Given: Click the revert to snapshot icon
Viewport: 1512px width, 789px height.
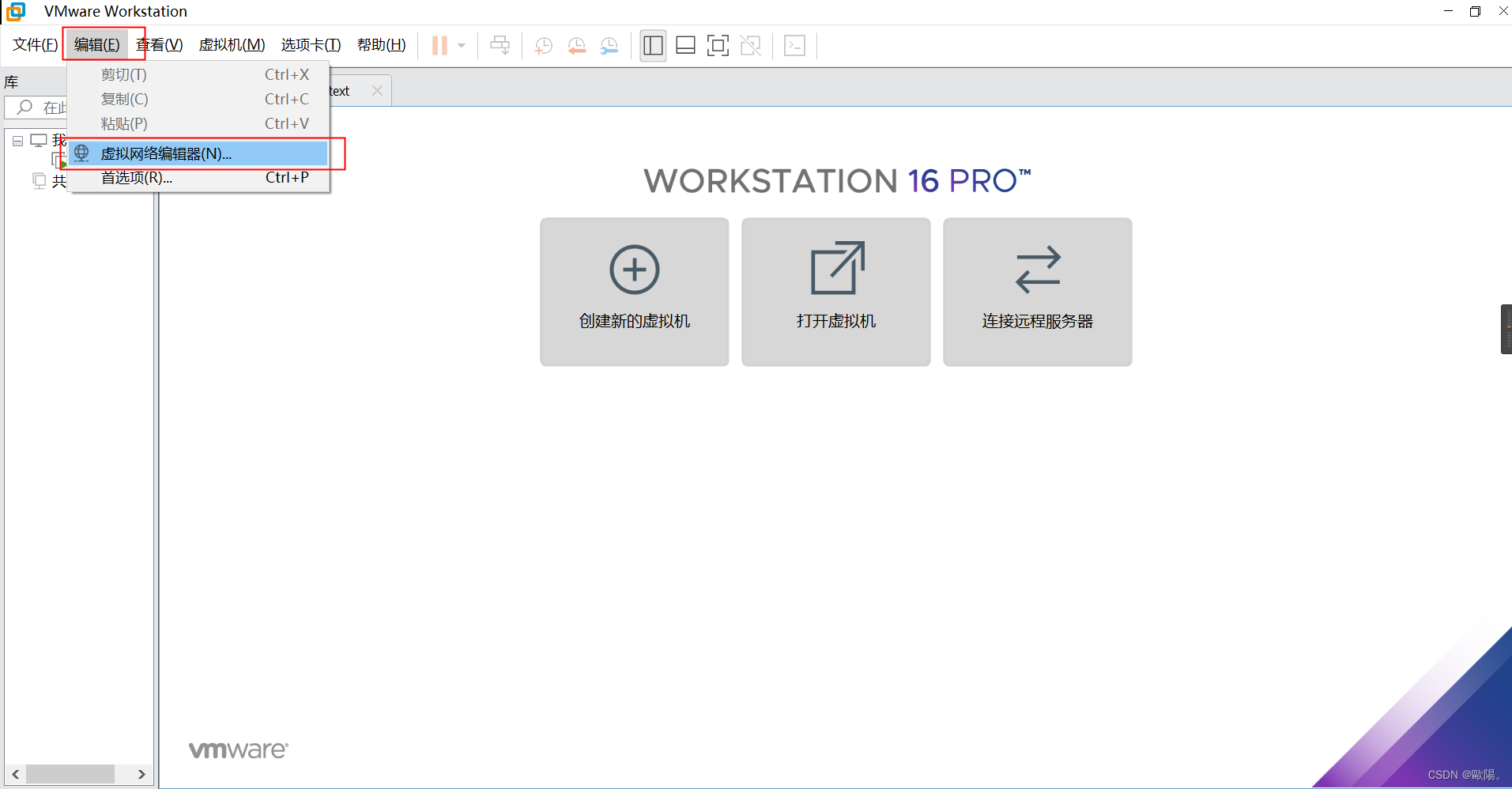Looking at the screenshot, I should point(576,45).
